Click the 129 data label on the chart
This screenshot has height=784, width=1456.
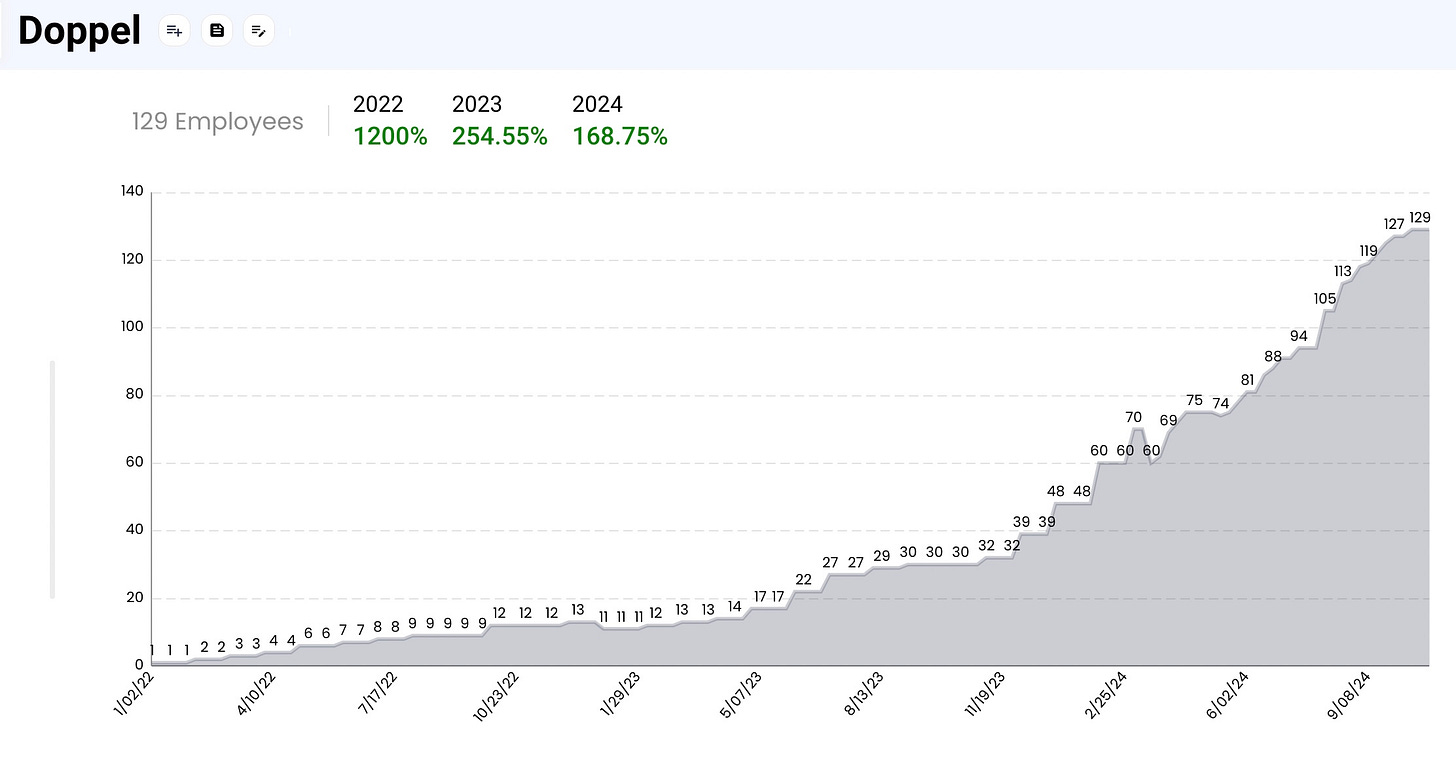(x=1419, y=217)
